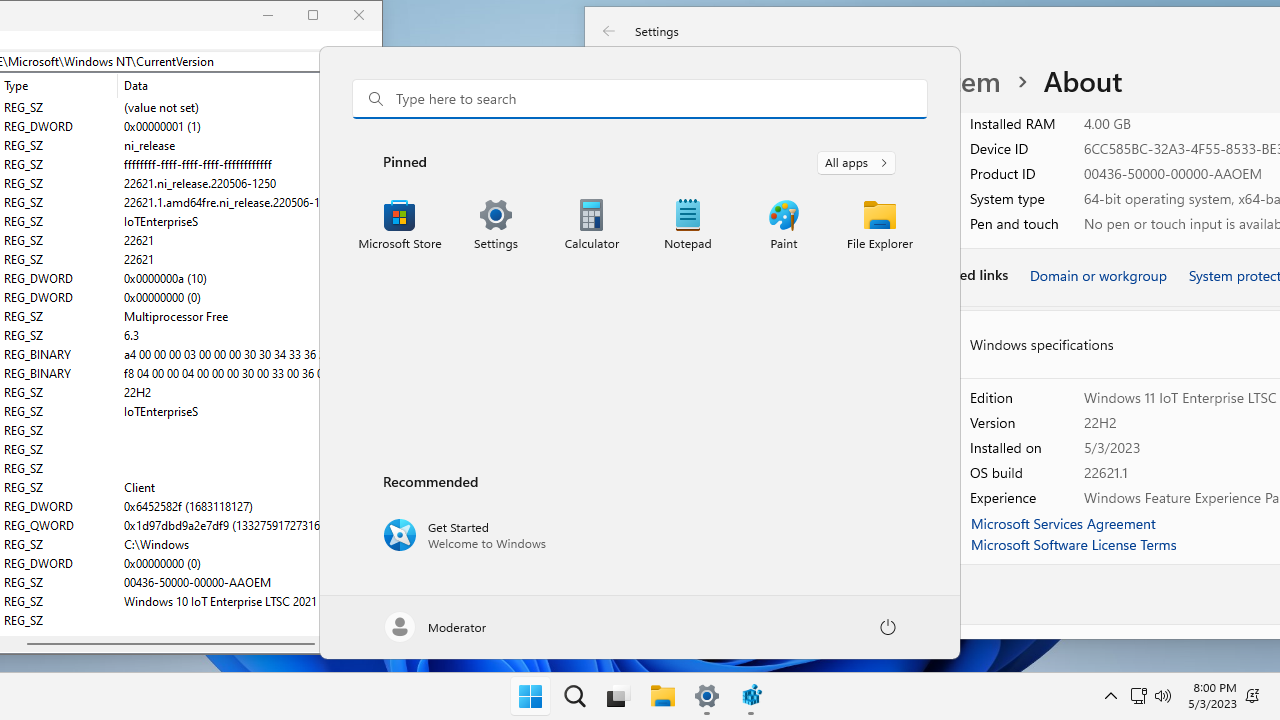Open Notepad from the Start menu
Viewport: 1280px width, 720px height.
pyautogui.click(x=688, y=225)
